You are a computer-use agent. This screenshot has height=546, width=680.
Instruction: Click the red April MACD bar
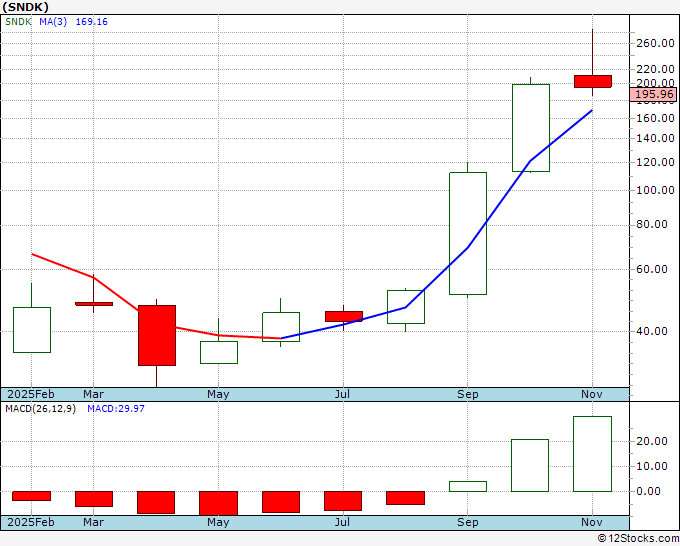click(x=156, y=502)
